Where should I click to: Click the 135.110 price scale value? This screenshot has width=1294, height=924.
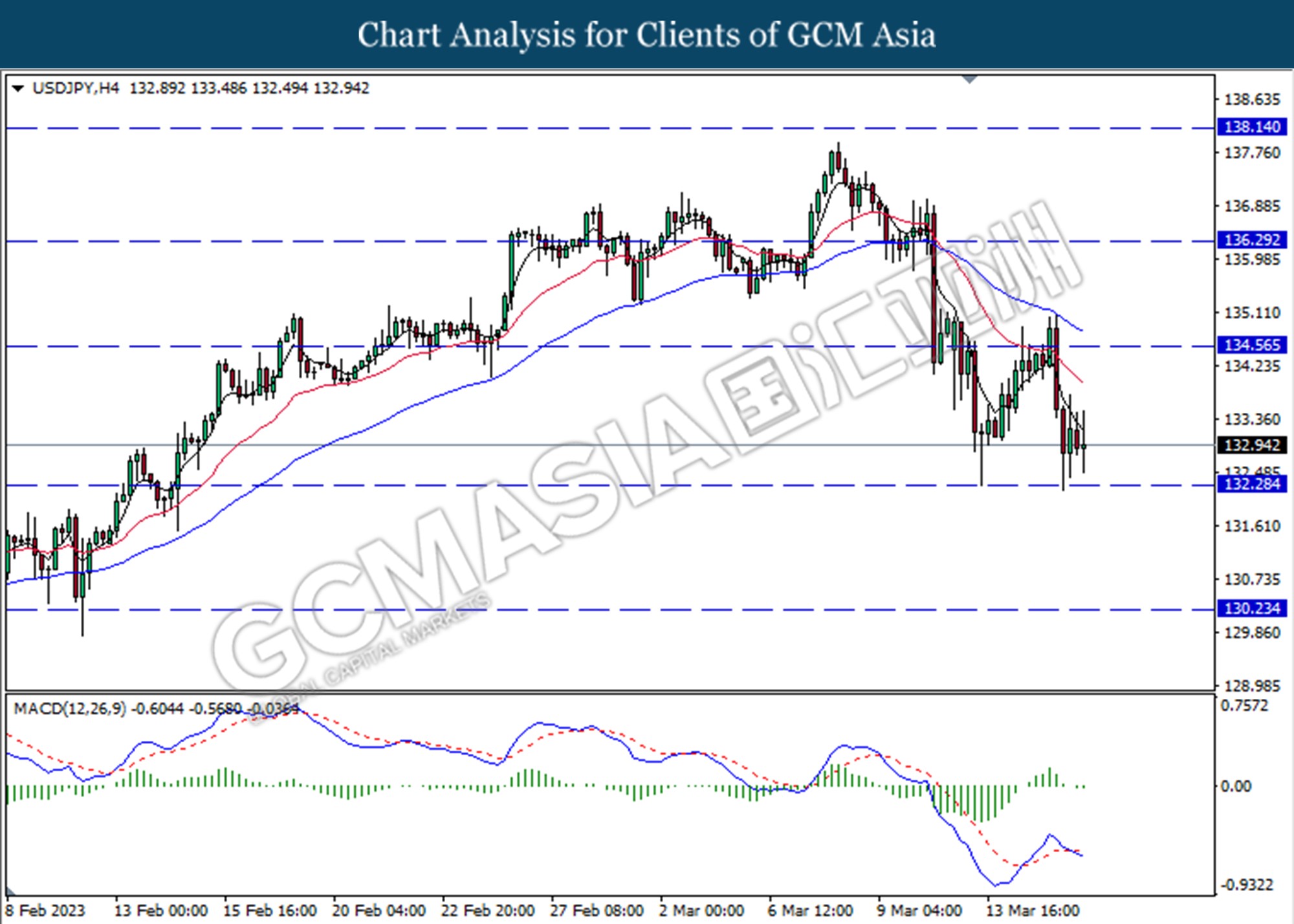[1252, 313]
